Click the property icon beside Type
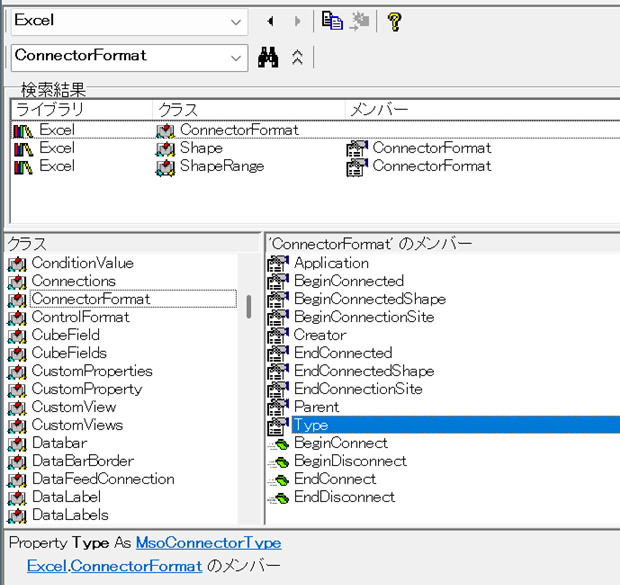The image size is (620, 585). click(278, 426)
